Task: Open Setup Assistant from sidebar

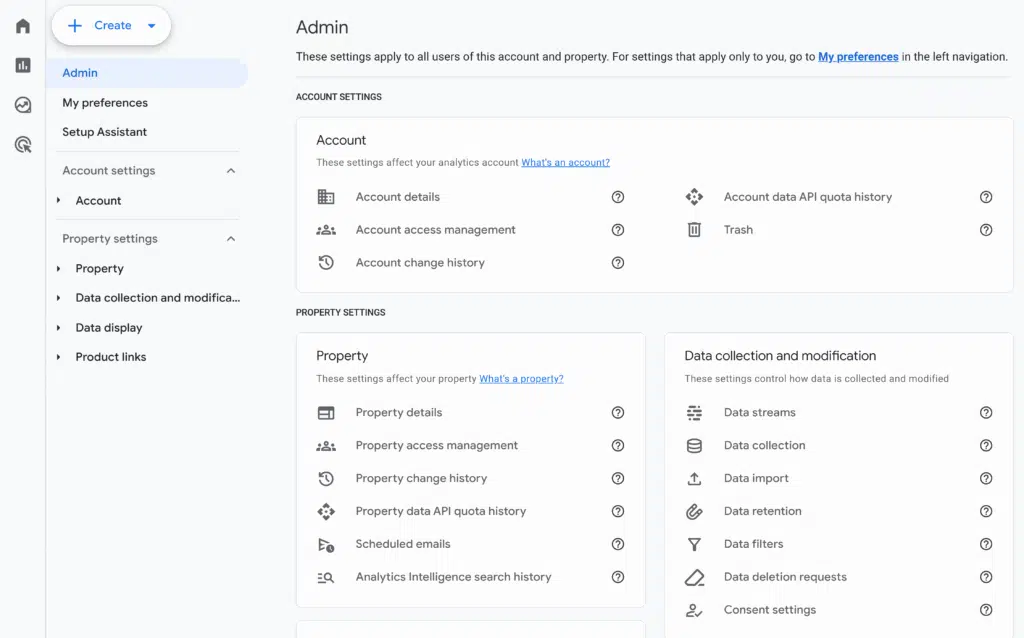Action: click(x=104, y=132)
